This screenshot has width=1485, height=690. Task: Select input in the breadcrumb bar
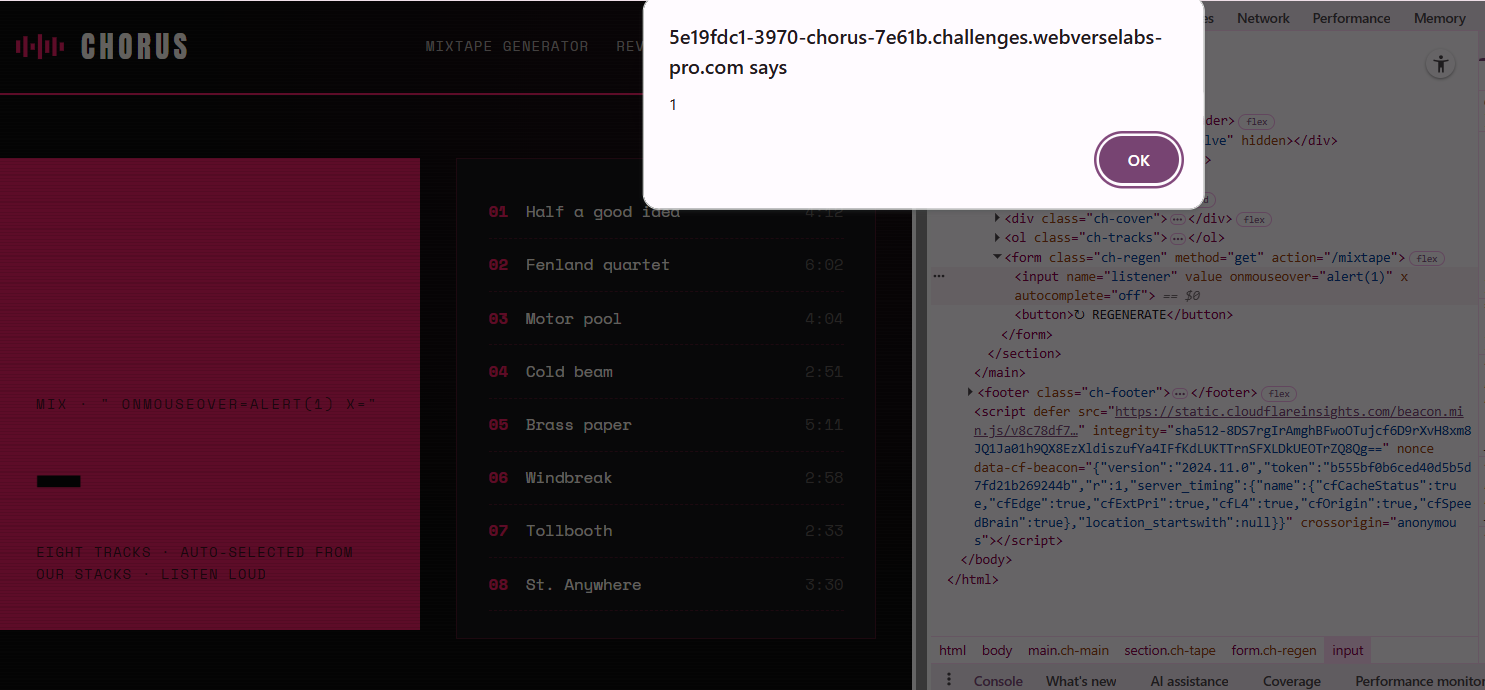[1348, 650]
